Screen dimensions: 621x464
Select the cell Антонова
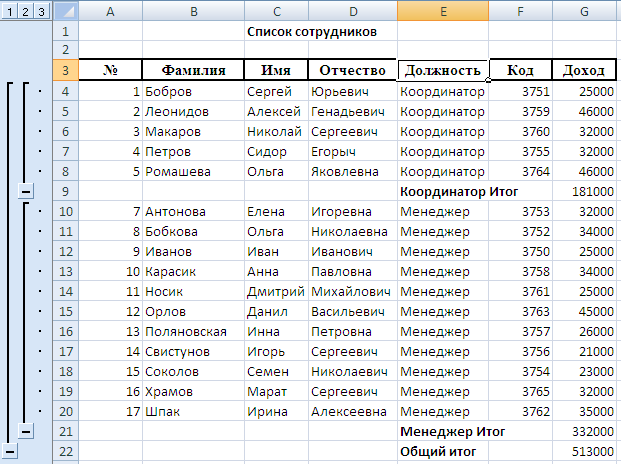[x=193, y=211]
